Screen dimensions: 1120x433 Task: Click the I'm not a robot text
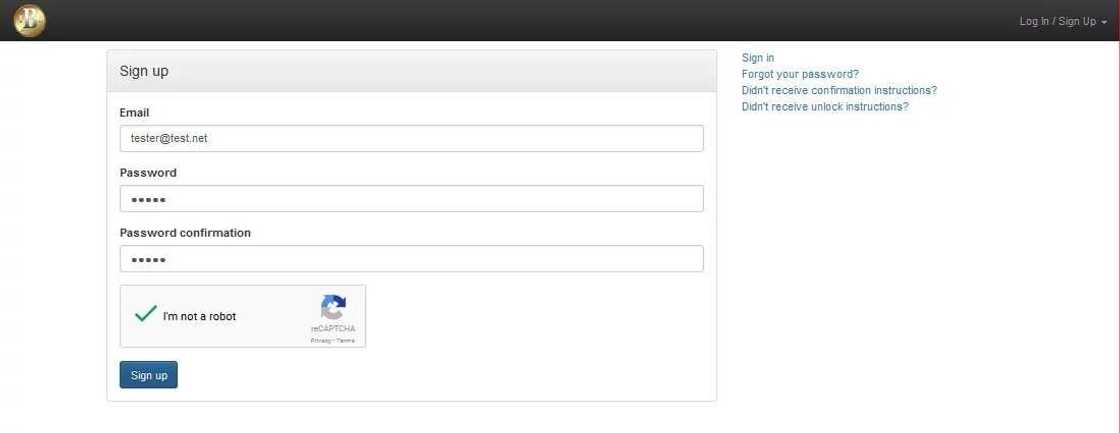point(200,317)
